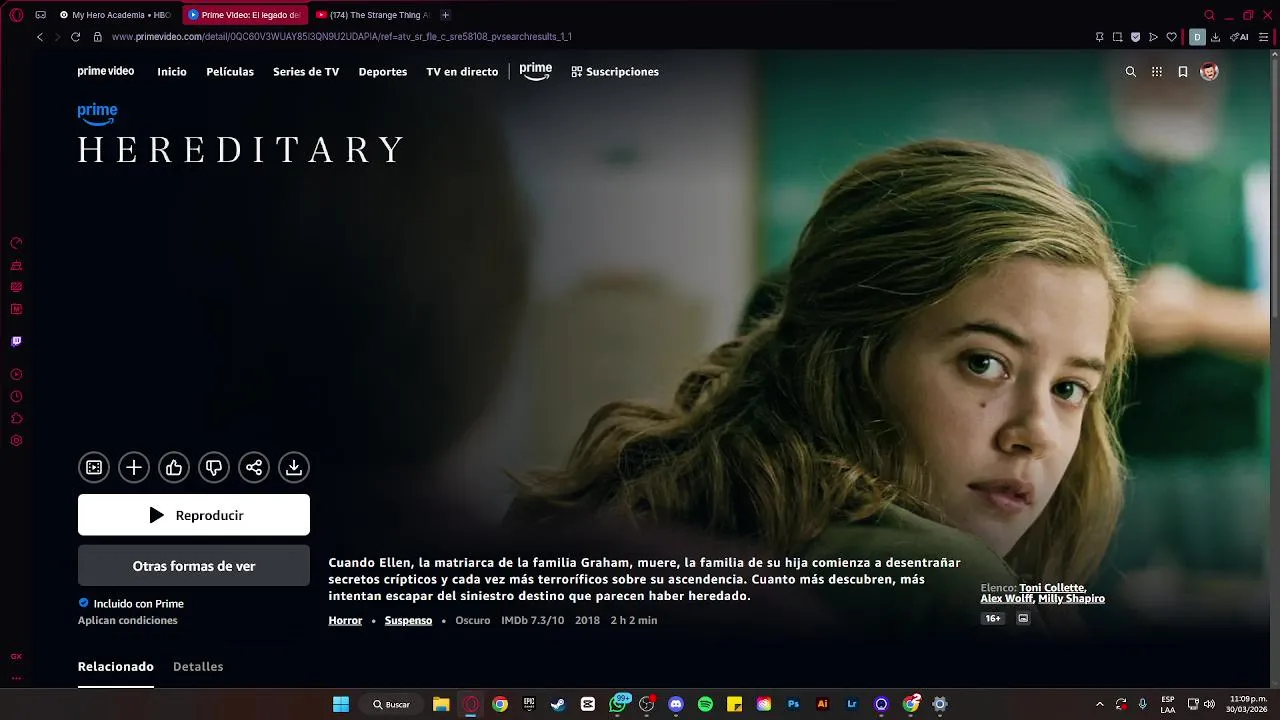Screen dimensions: 1280x720
Task: Open the taskbar clock showing 11:09 p. m.
Action: pos(1248,704)
